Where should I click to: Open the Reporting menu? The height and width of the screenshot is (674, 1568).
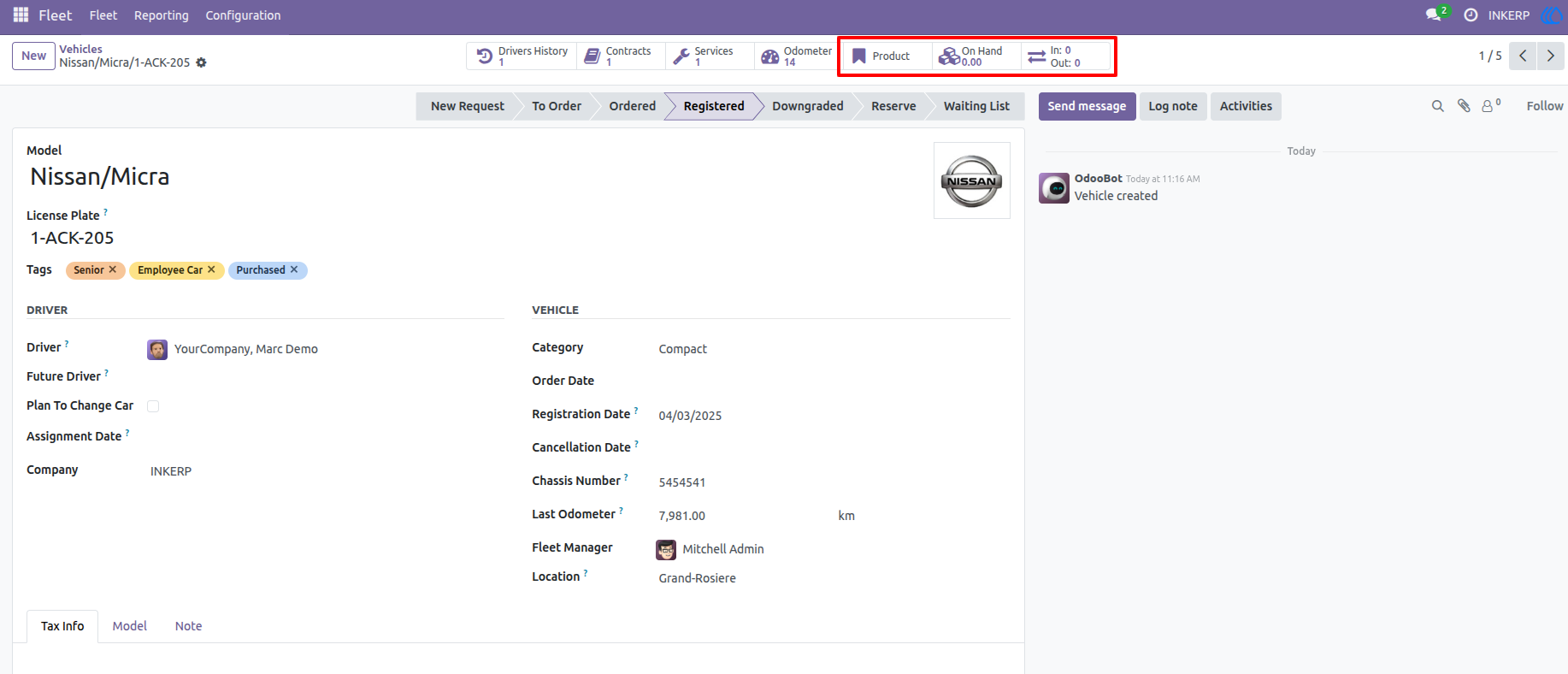(x=161, y=15)
